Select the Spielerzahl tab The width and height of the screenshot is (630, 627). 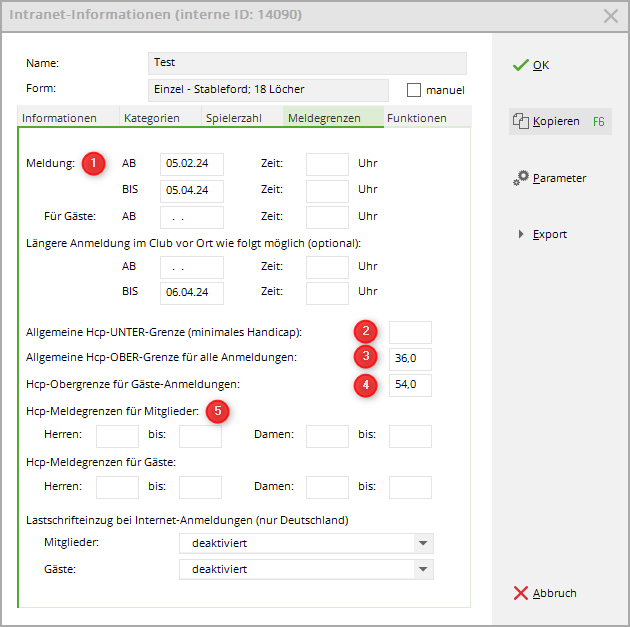click(x=234, y=118)
